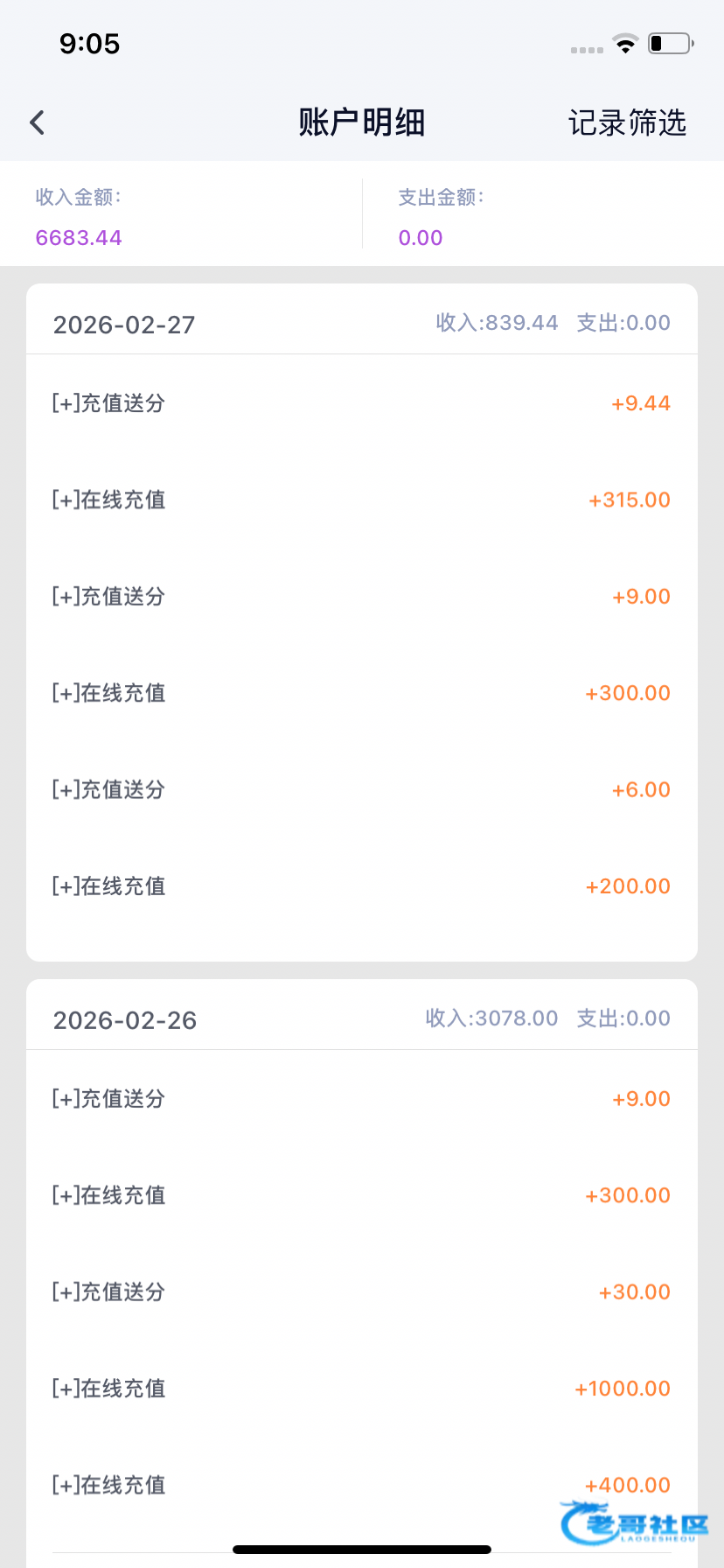Tap the 老哥社区 watermark logo

[634, 1524]
